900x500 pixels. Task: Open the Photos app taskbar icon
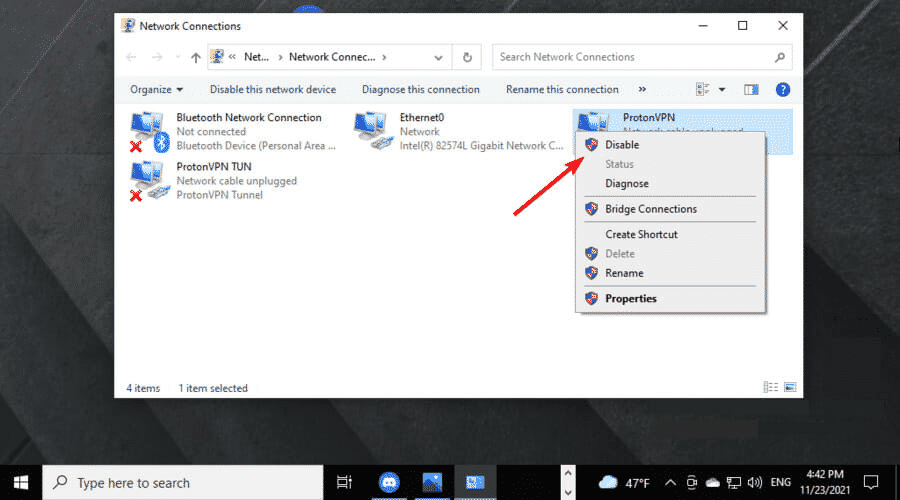(x=432, y=483)
